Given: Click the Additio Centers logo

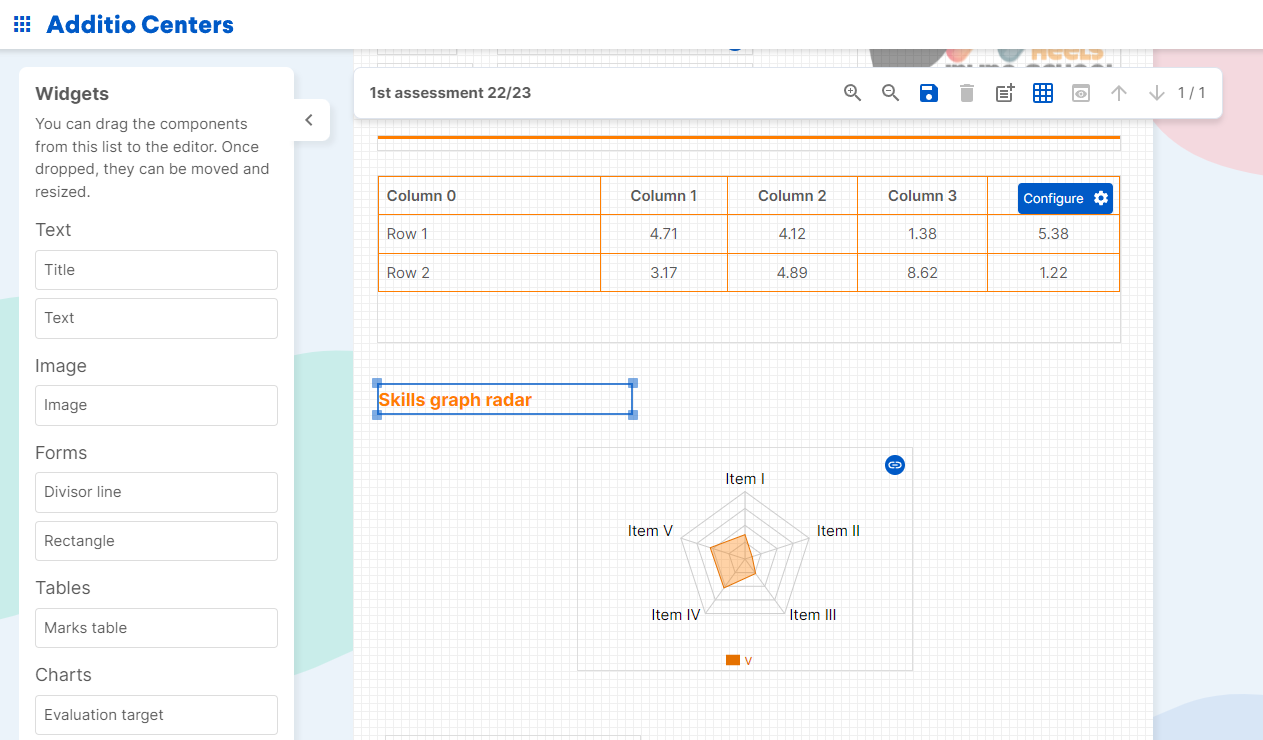Looking at the screenshot, I should pos(140,24).
